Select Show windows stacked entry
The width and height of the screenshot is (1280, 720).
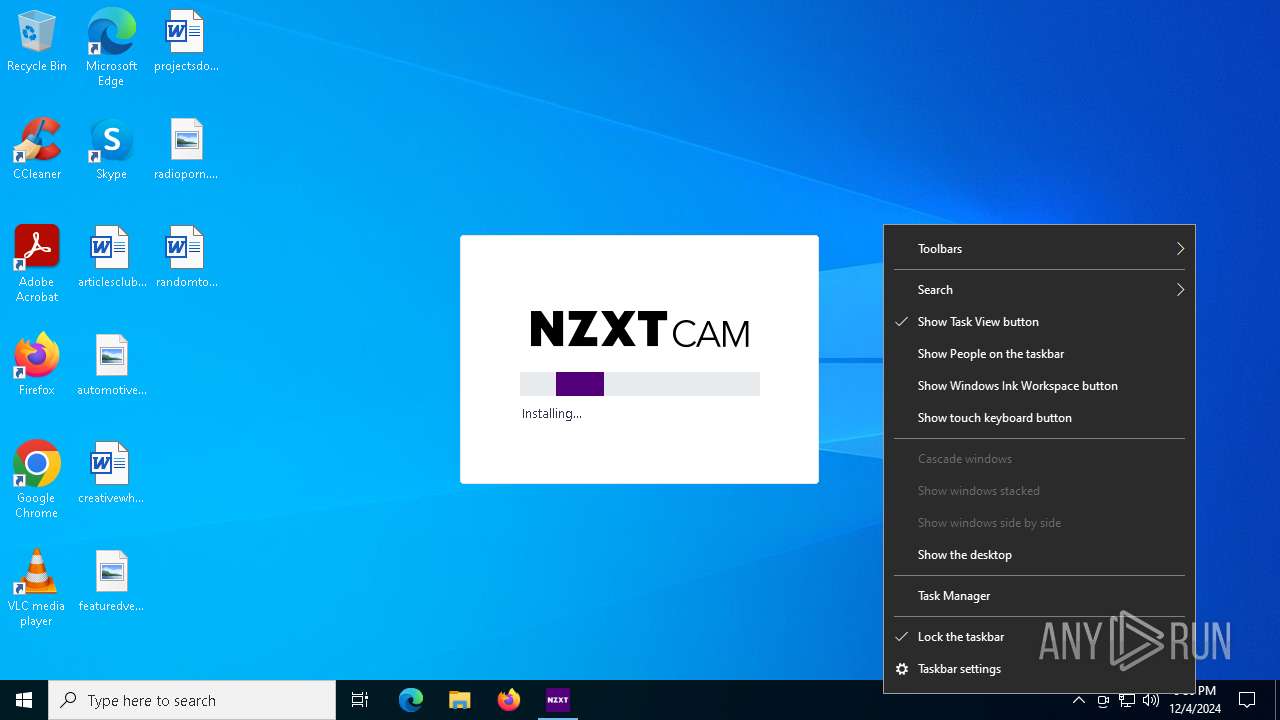coord(1039,491)
